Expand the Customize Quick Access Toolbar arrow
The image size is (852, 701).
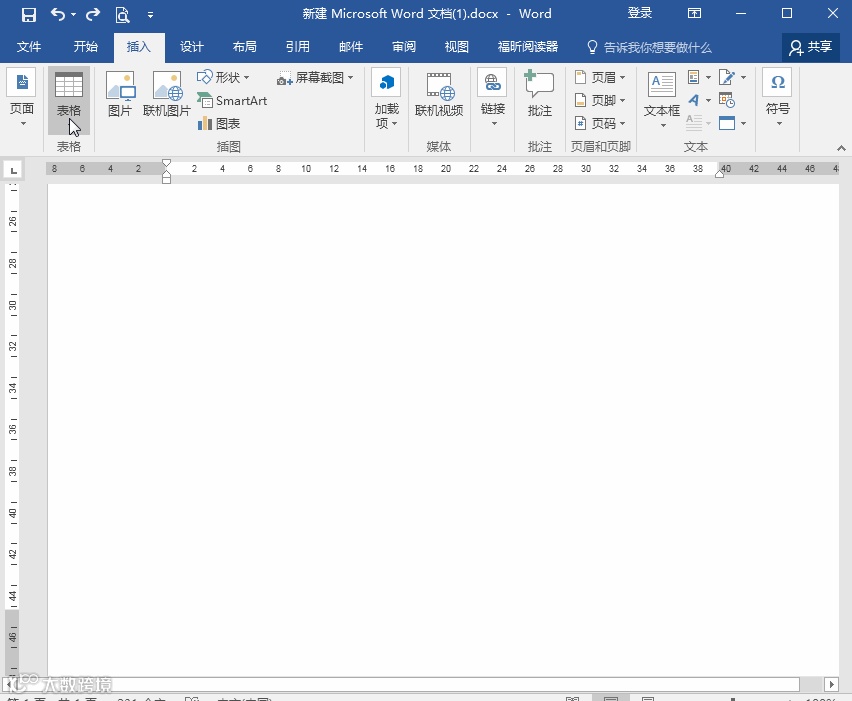coord(151,15)
